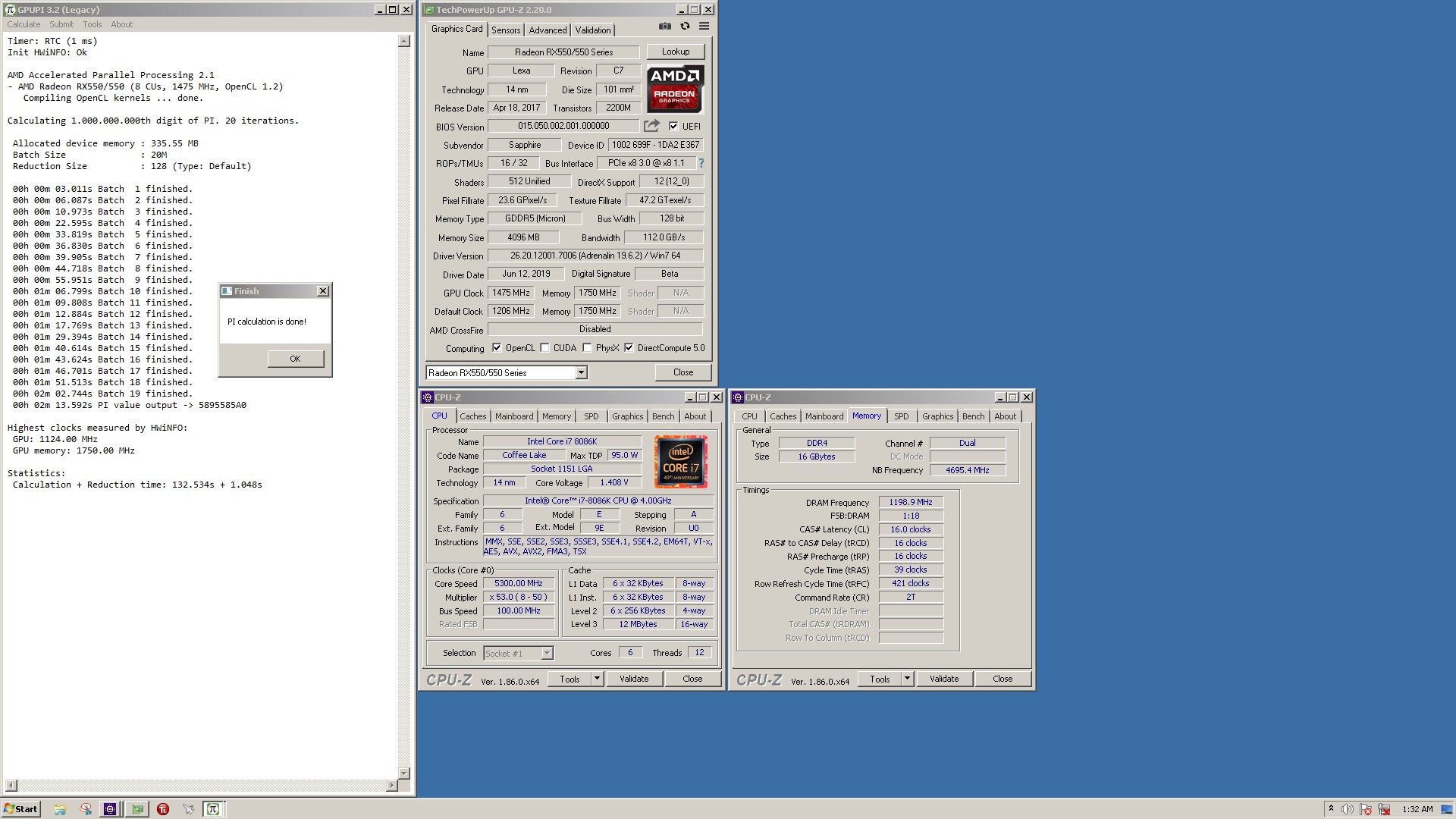Open the Graphics tab in right CPU-Z window
The image size is (1456, 819).
coord(937,416)
